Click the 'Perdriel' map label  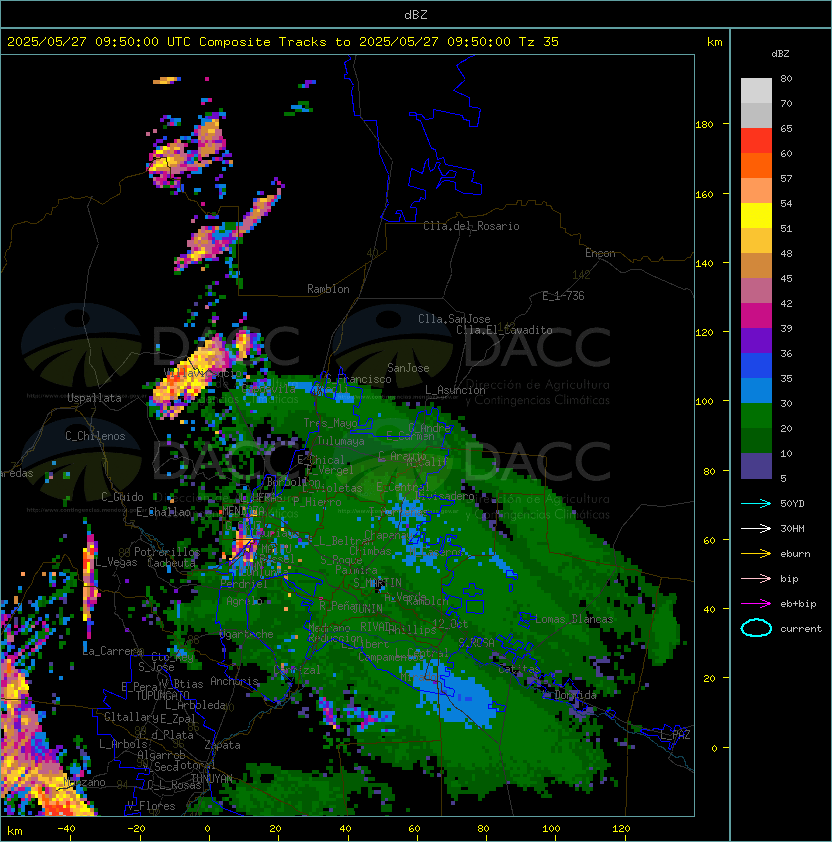click(244, 584)
